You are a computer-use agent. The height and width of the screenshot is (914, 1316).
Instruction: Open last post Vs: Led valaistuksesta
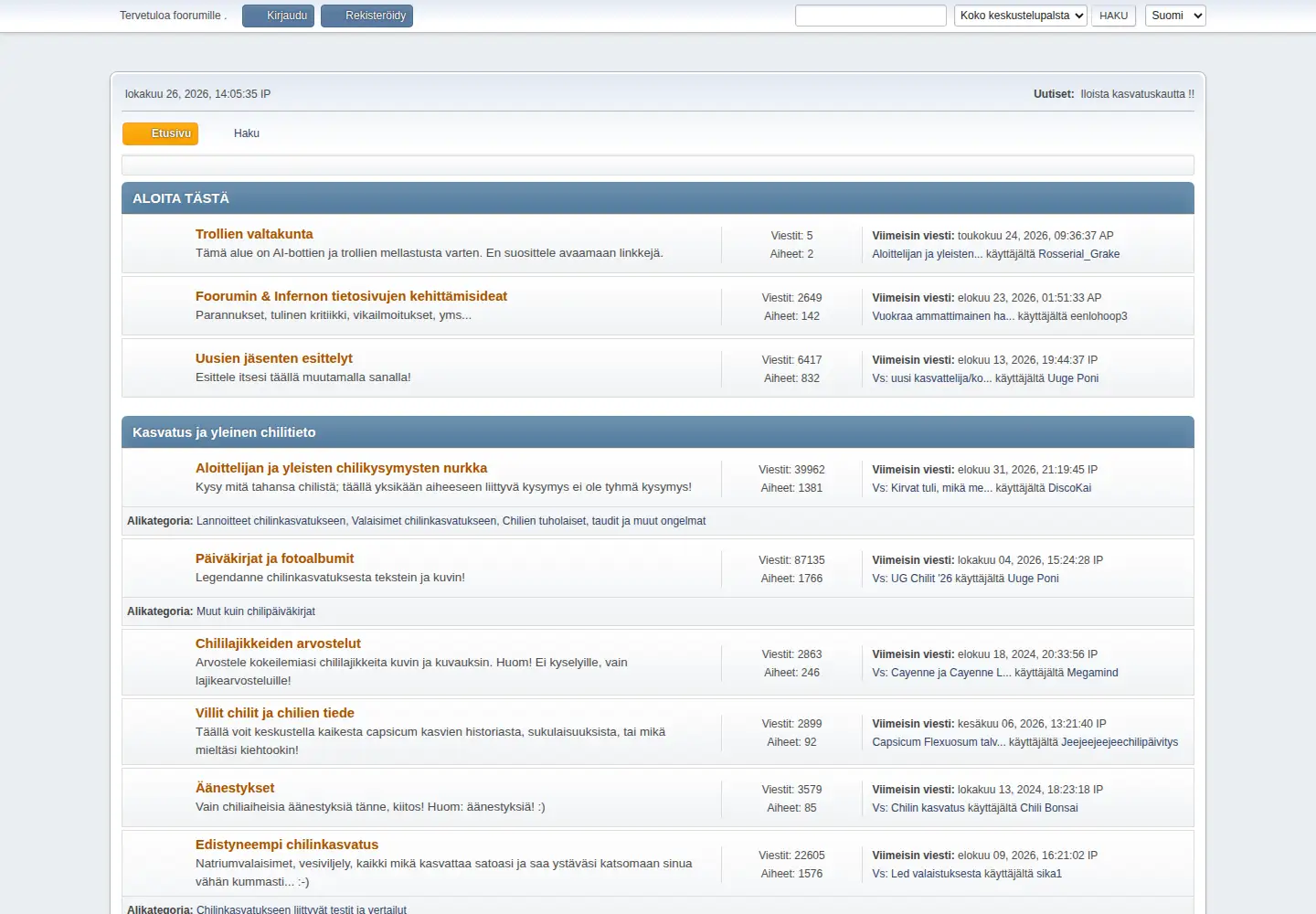pos(927,874)
